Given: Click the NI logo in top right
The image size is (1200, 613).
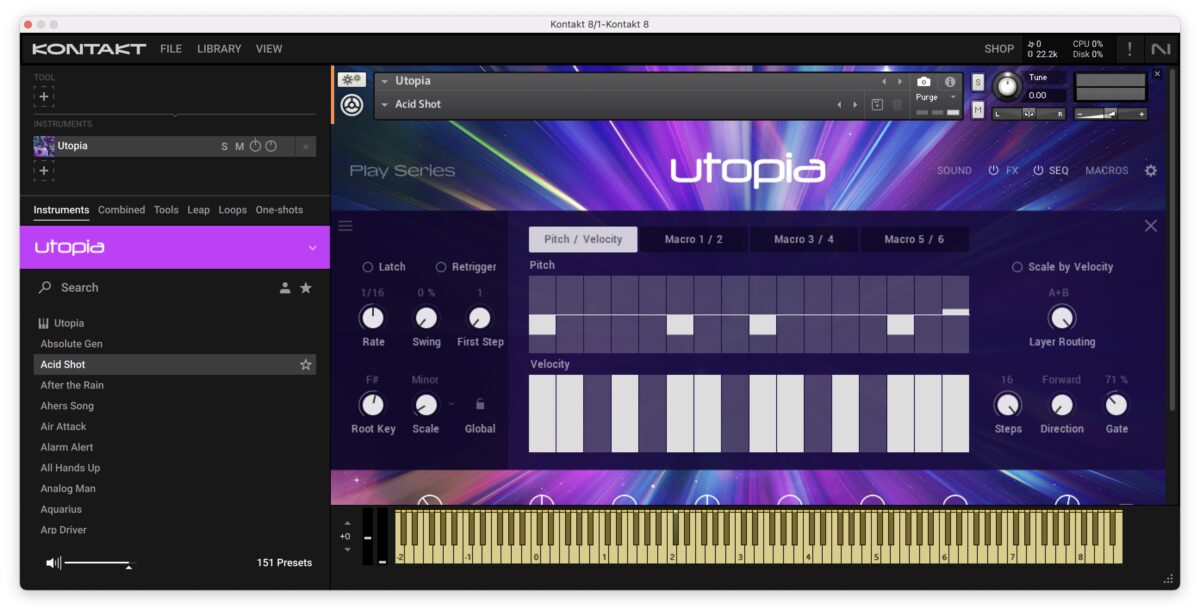Looking at the screenshot, I should (x=1160, y=49).
